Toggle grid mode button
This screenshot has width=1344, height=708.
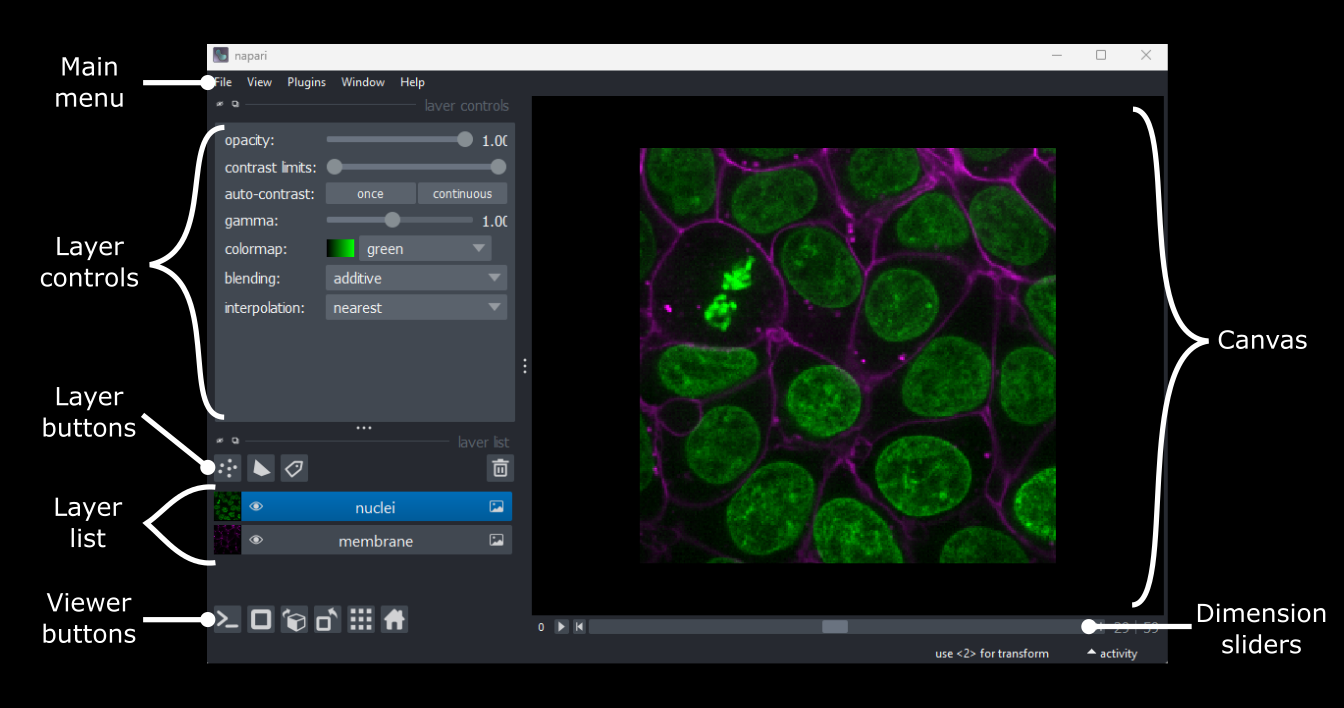pos(361,620)
